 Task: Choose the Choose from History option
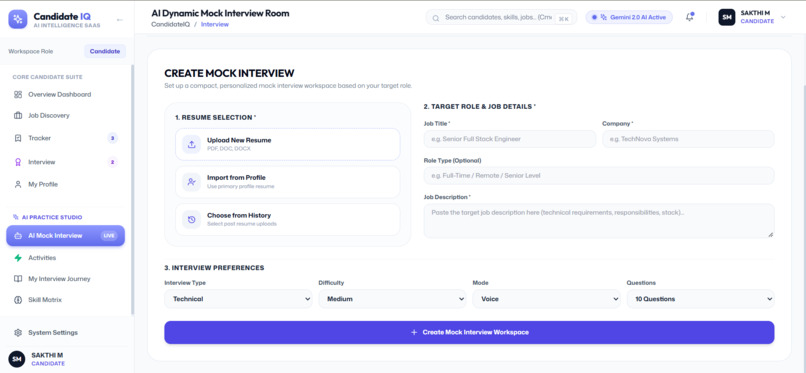(x=287, y=219)
